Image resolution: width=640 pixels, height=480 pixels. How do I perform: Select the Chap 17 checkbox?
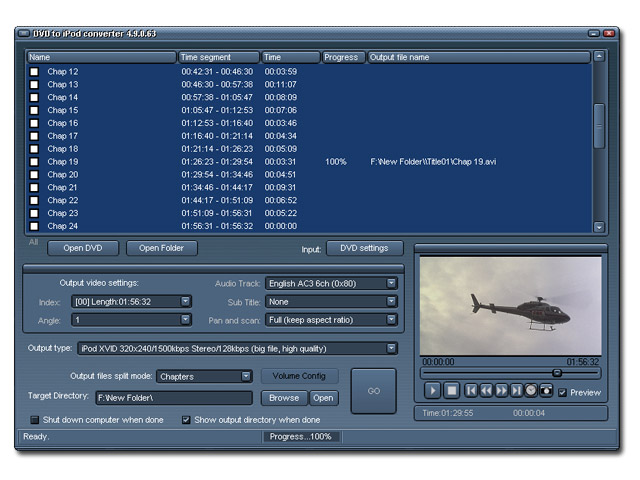click(34, 136)
